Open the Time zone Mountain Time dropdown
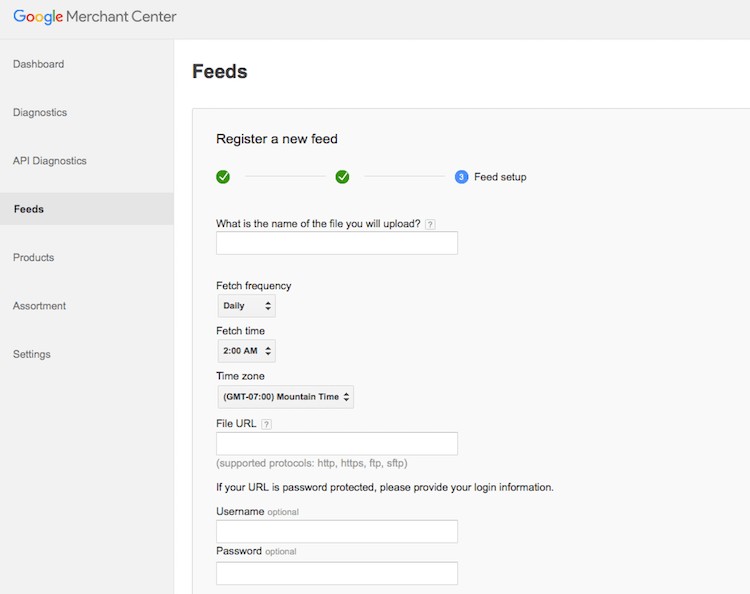 (285, 397)
